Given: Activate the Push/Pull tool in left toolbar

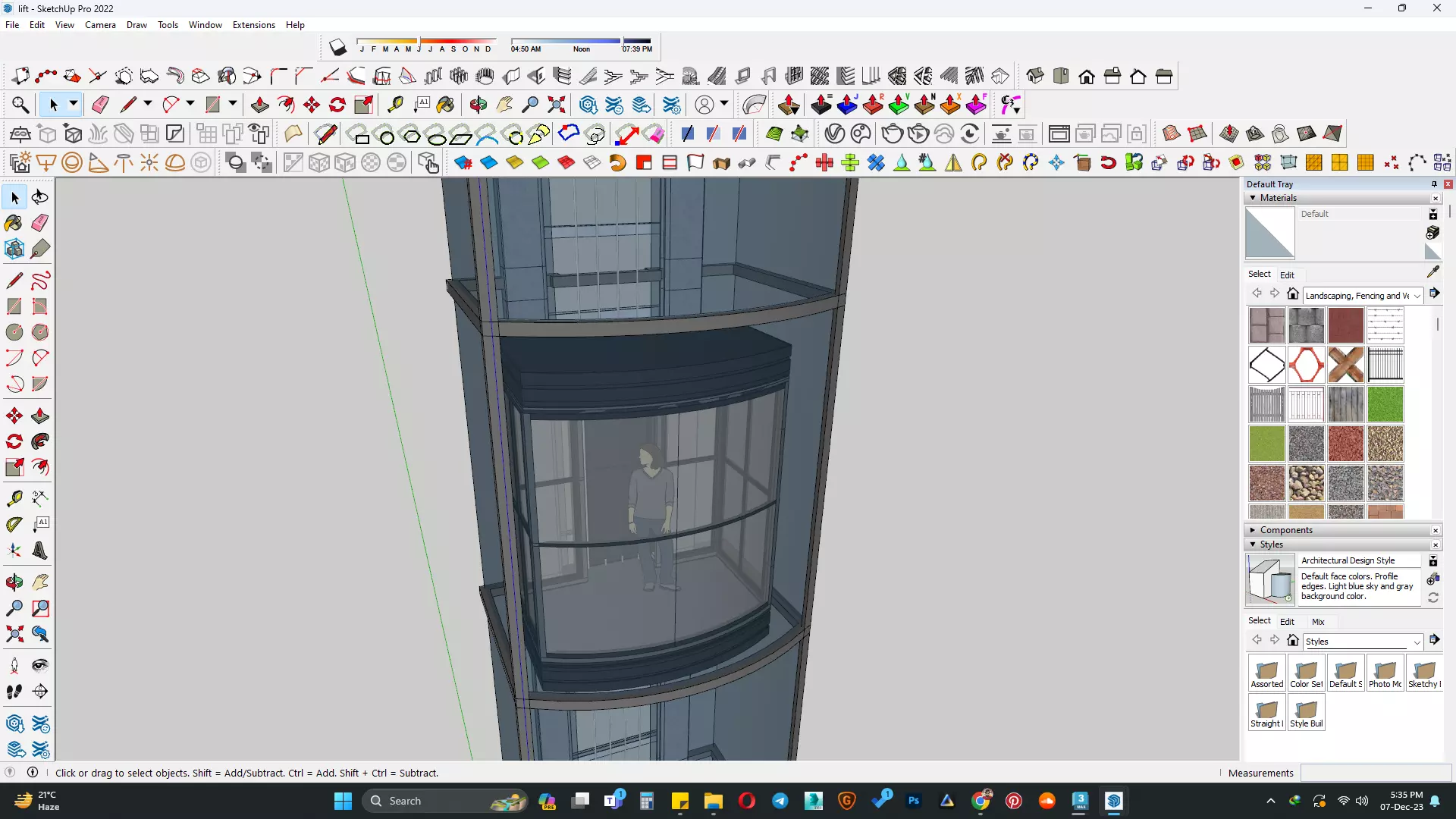Looking at the screenshot, I should point(40,416).
